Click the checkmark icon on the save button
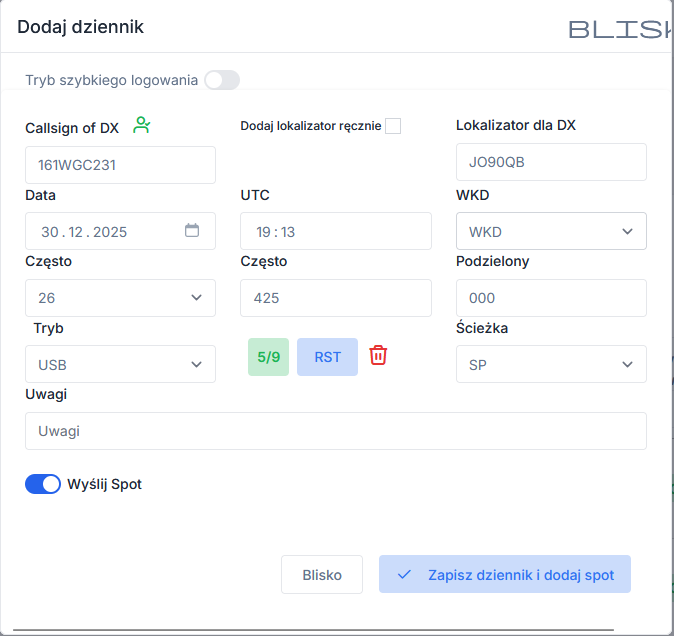Image resolution: width=674 pixels, height=636 pixels. point(404,575)
